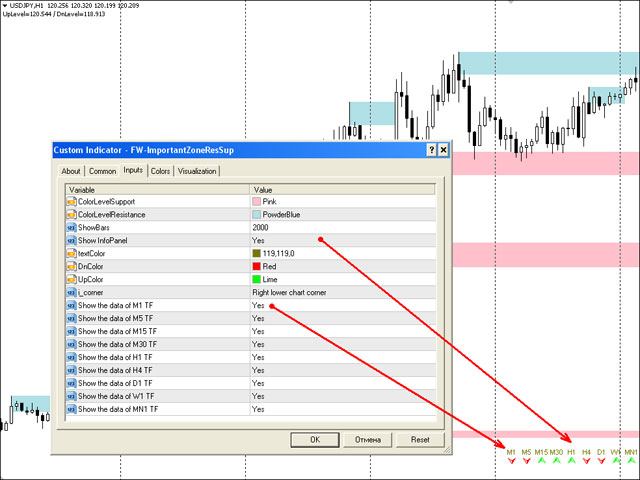The width and height of the screenshot is (640, 480).
Task: Click the red down arrow under D1
Action: (601, 461)
